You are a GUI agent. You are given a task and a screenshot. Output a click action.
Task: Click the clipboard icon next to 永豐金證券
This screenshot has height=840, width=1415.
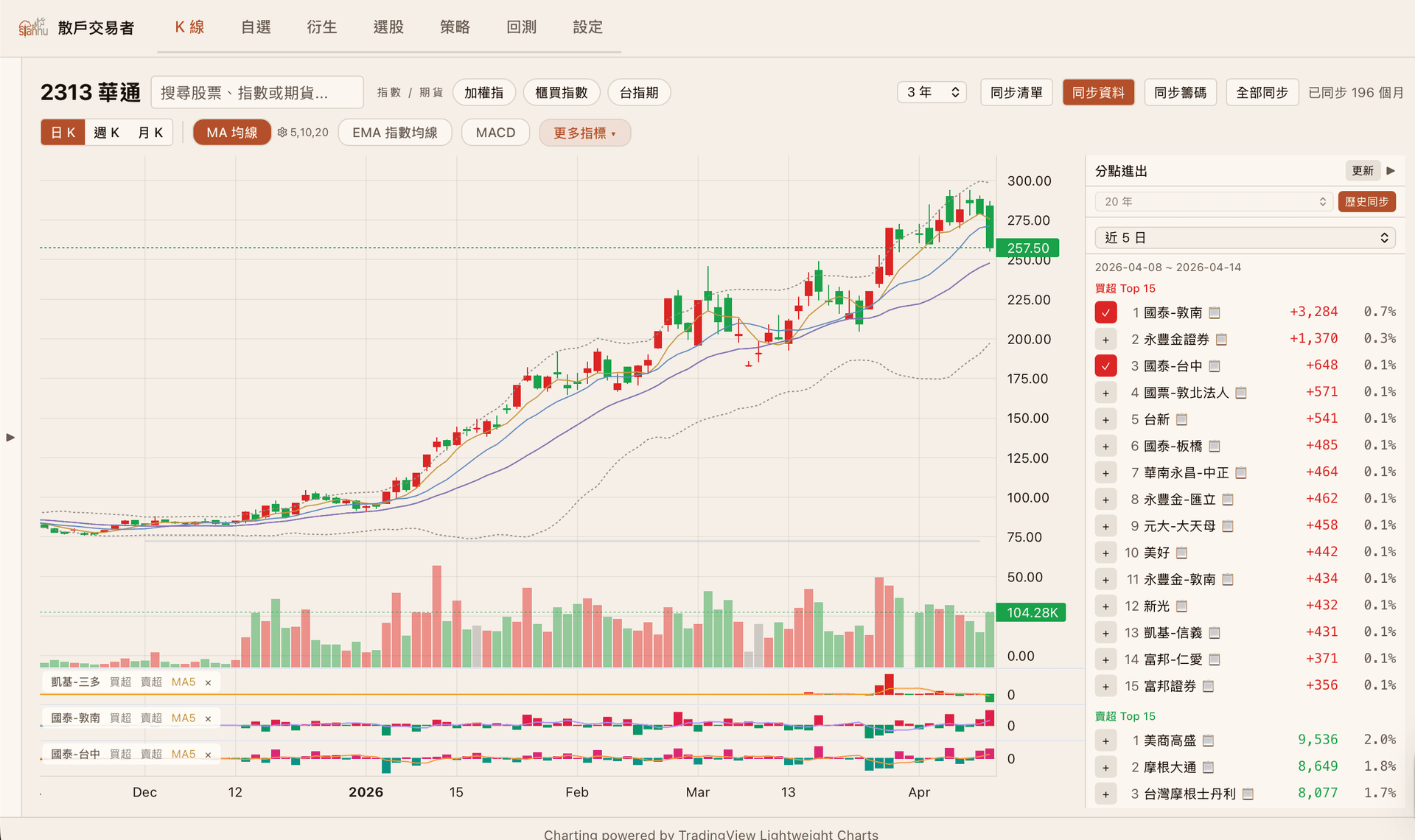pyautogui.click(x=1221, y=340)
